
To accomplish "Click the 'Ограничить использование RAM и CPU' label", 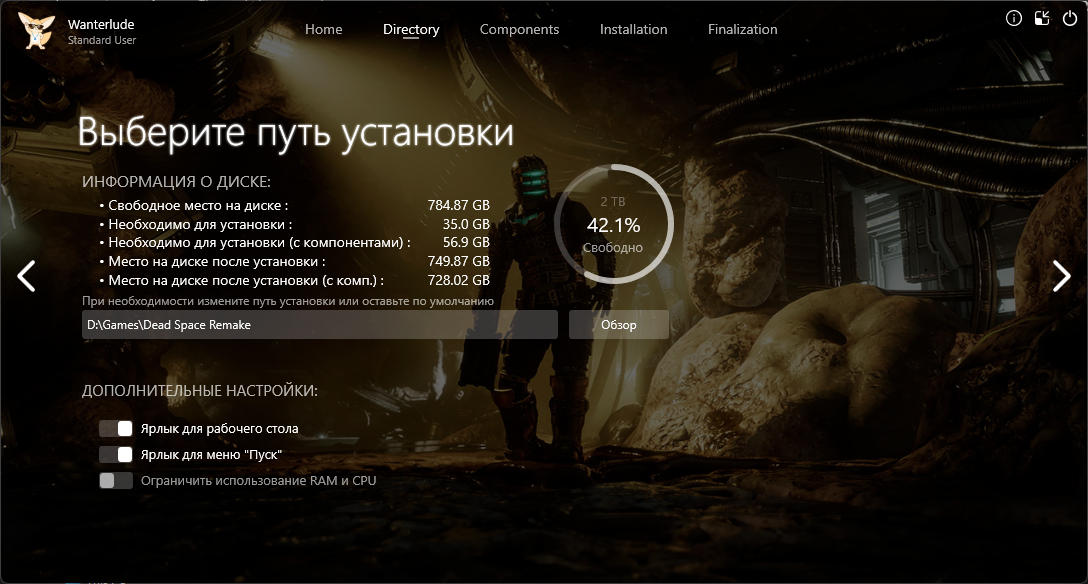I will coord(258,481).
